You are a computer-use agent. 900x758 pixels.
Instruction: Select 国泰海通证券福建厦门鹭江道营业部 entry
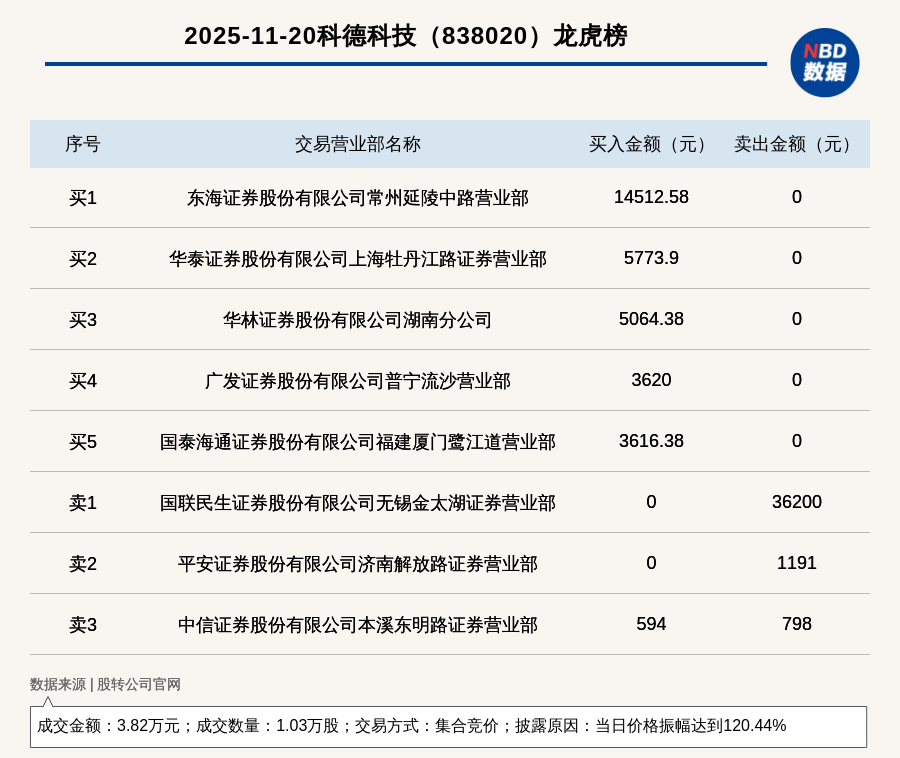[x=357, y=442]
